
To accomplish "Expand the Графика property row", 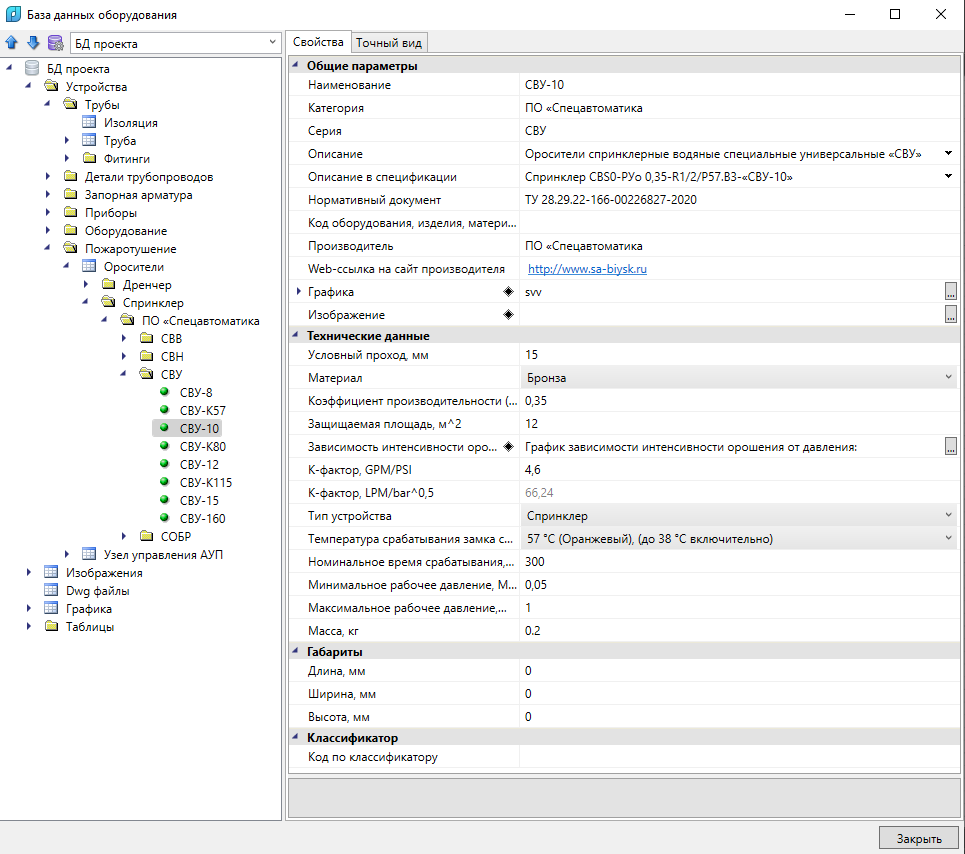I will (298, 291).
